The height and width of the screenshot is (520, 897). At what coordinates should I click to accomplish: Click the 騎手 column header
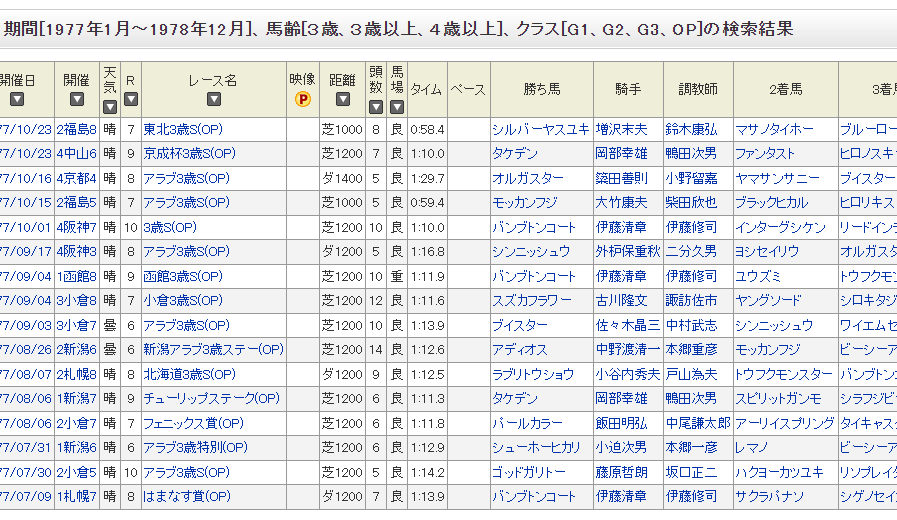(628, 89)
